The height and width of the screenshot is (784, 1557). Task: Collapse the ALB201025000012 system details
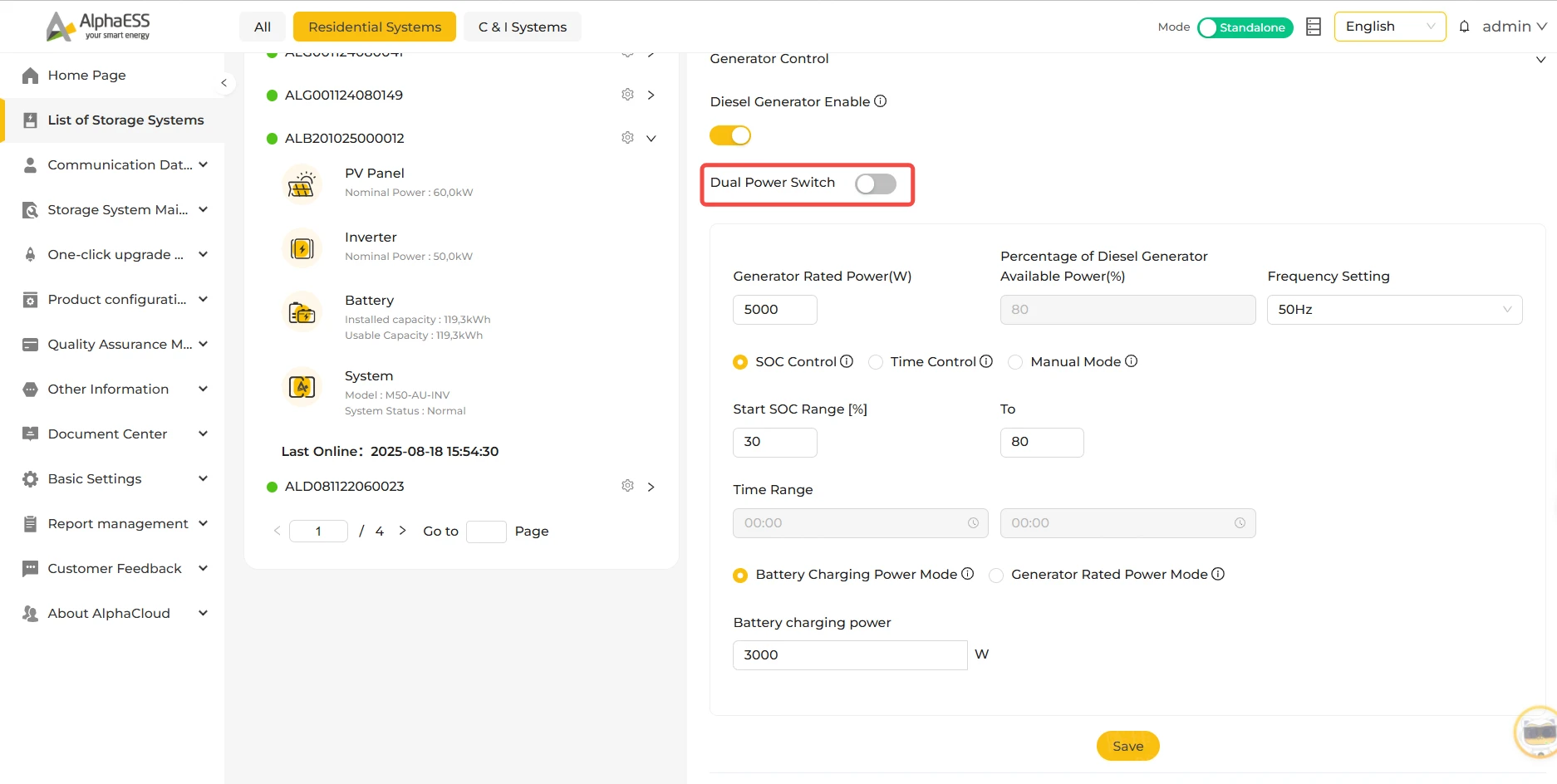coord(651,139)
